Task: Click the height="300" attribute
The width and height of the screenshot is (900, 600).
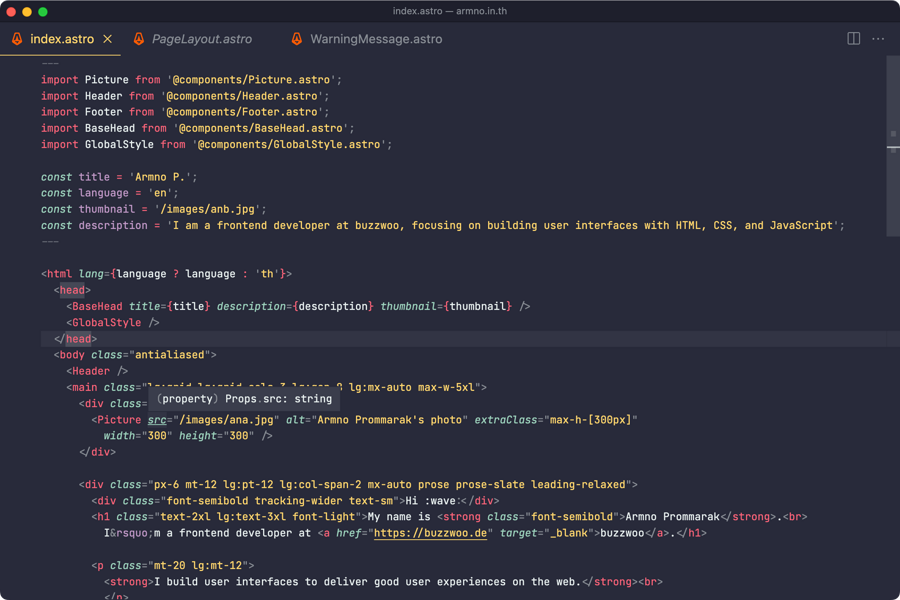Action: tap(216, 436)
